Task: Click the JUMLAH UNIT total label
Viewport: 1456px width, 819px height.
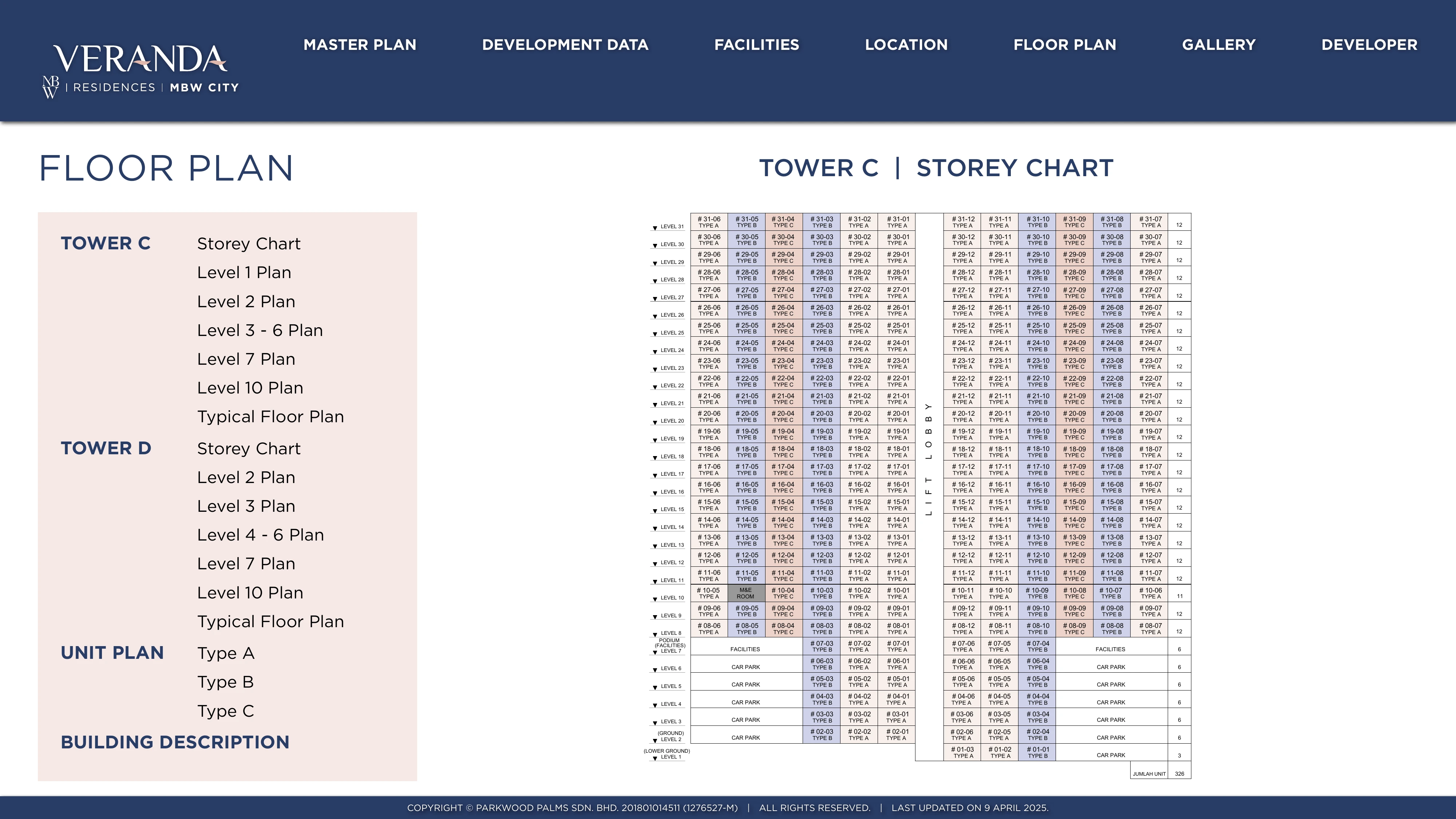Action: click(x=1149, y=774)
